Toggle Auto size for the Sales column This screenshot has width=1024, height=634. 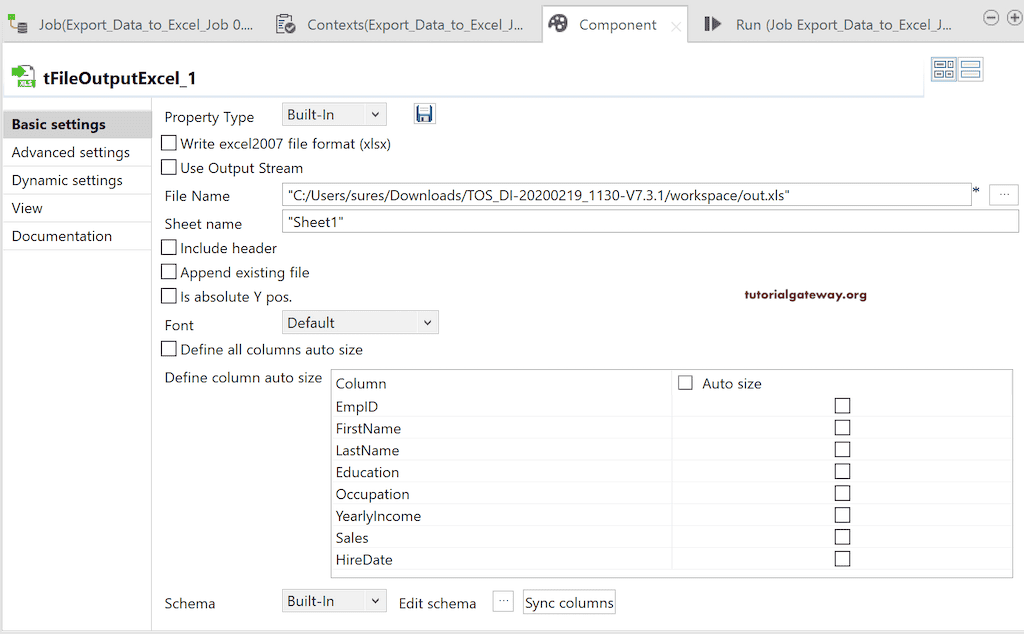[842, 536]
